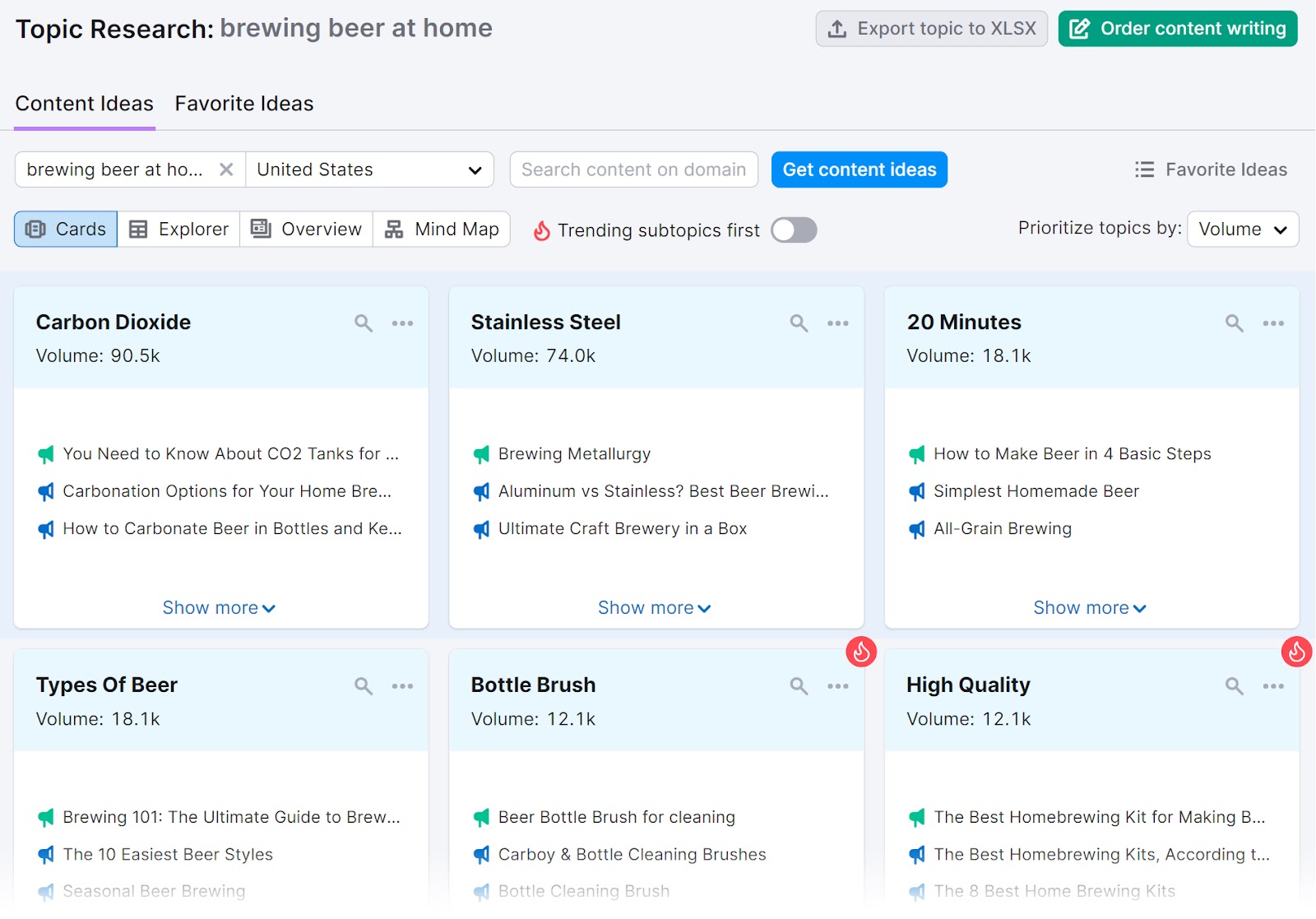The image size is (1316, 919).
Task: Expand Show more on Carbon Dioxide card
Action: (218, 607)
